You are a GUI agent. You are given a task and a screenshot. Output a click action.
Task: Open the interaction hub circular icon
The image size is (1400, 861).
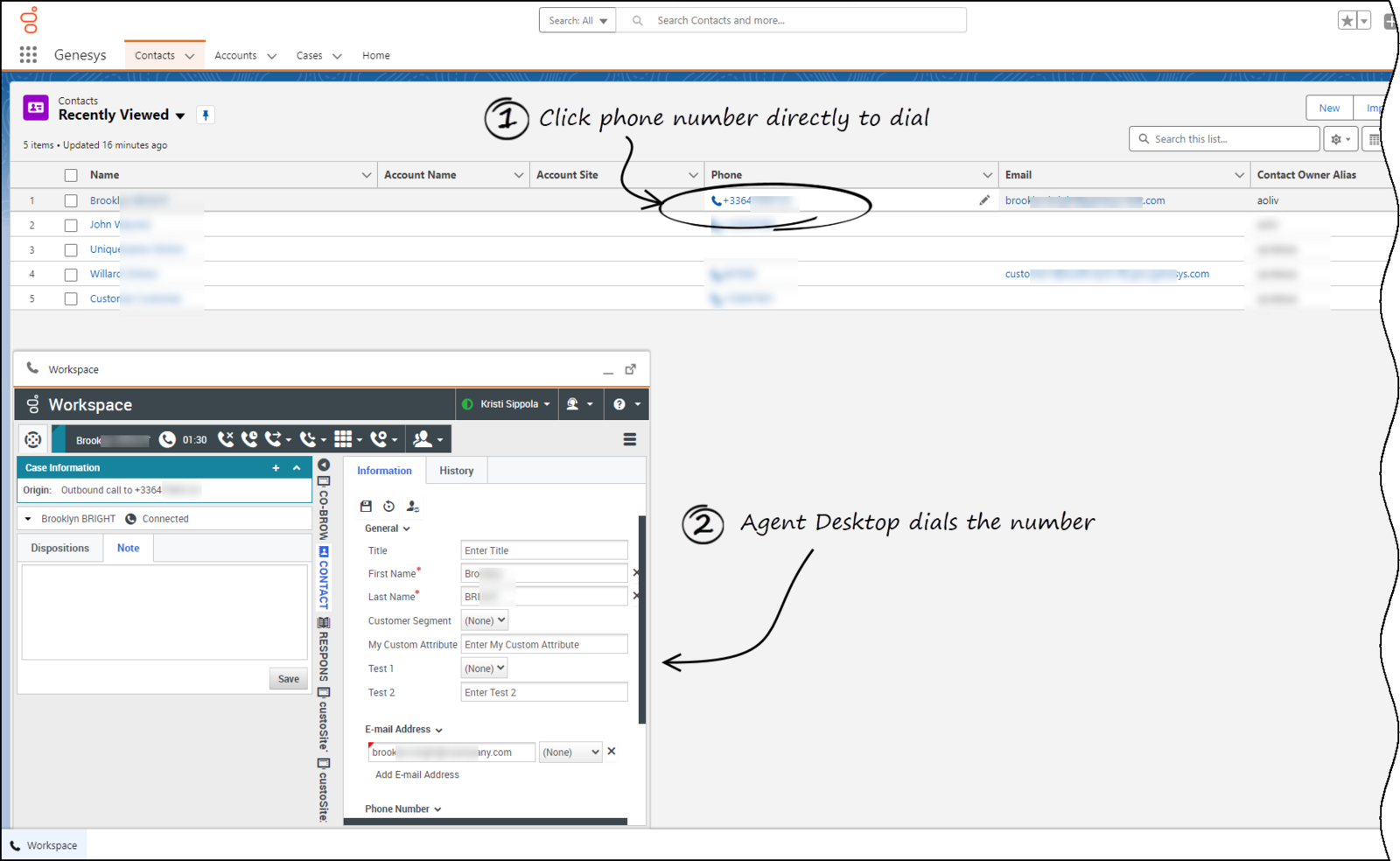(33, 439)
